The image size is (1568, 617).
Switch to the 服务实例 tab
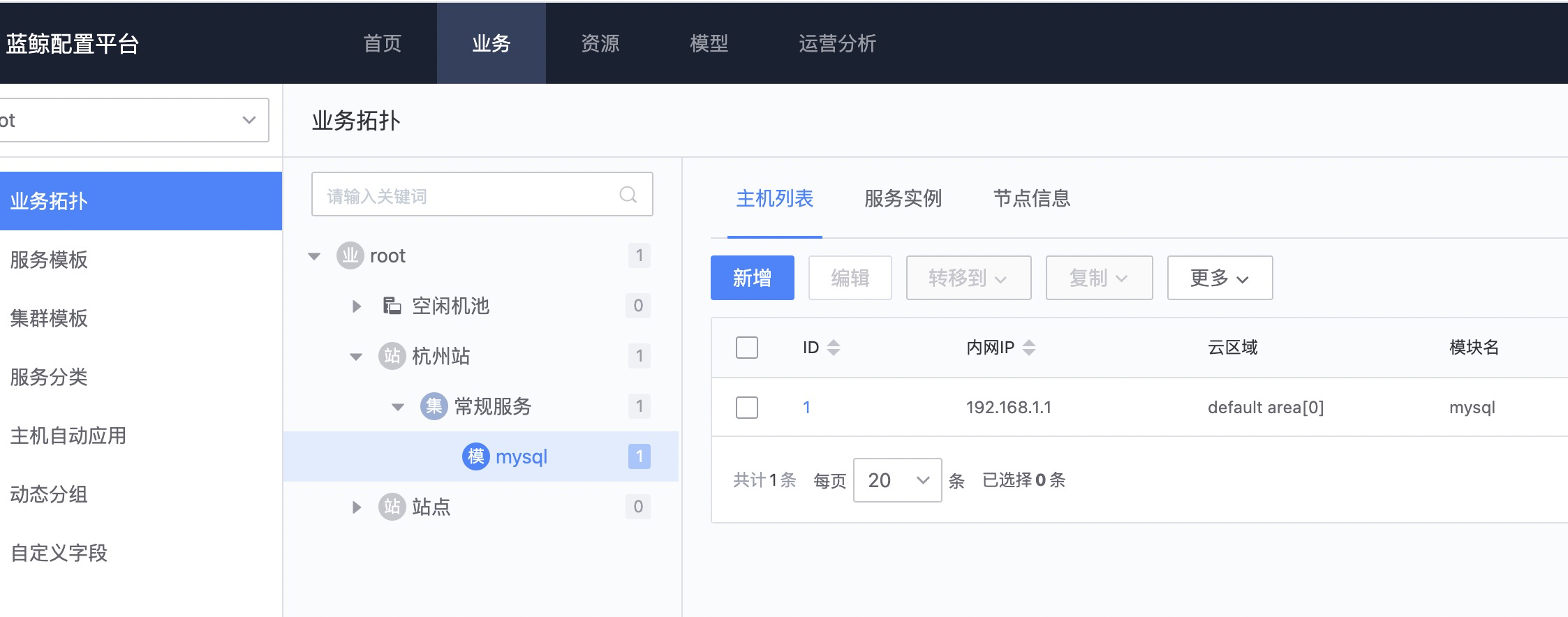(903, 199)
